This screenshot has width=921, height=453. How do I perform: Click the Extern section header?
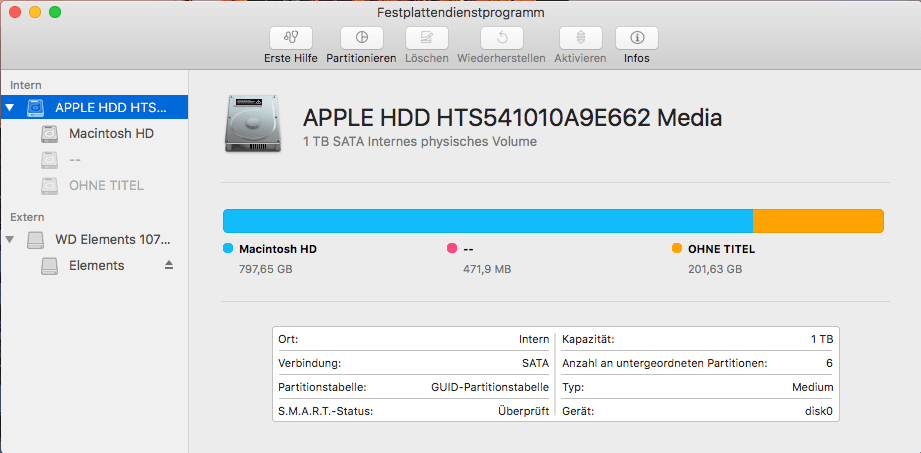(27, 217)
